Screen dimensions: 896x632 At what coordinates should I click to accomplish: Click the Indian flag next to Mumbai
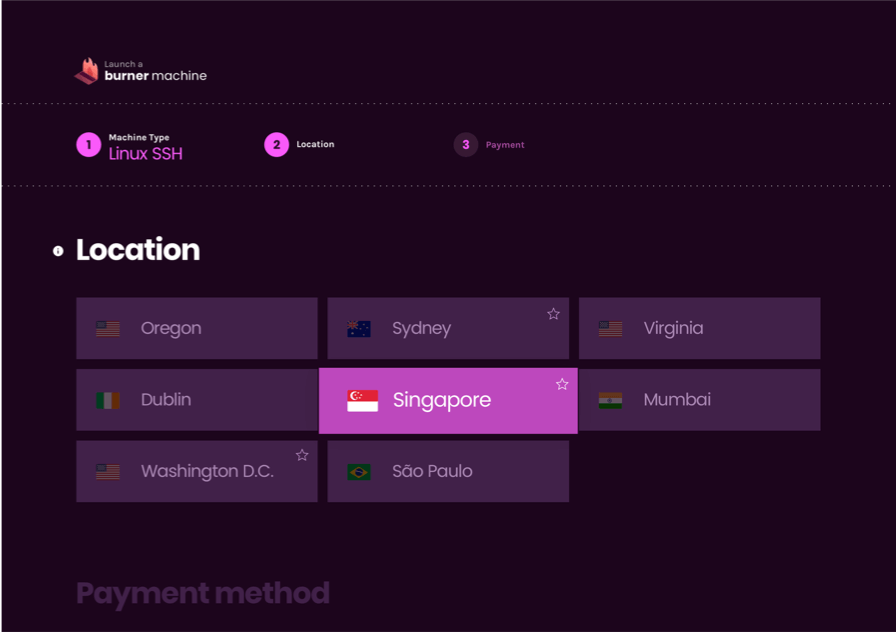coord(610,400)
